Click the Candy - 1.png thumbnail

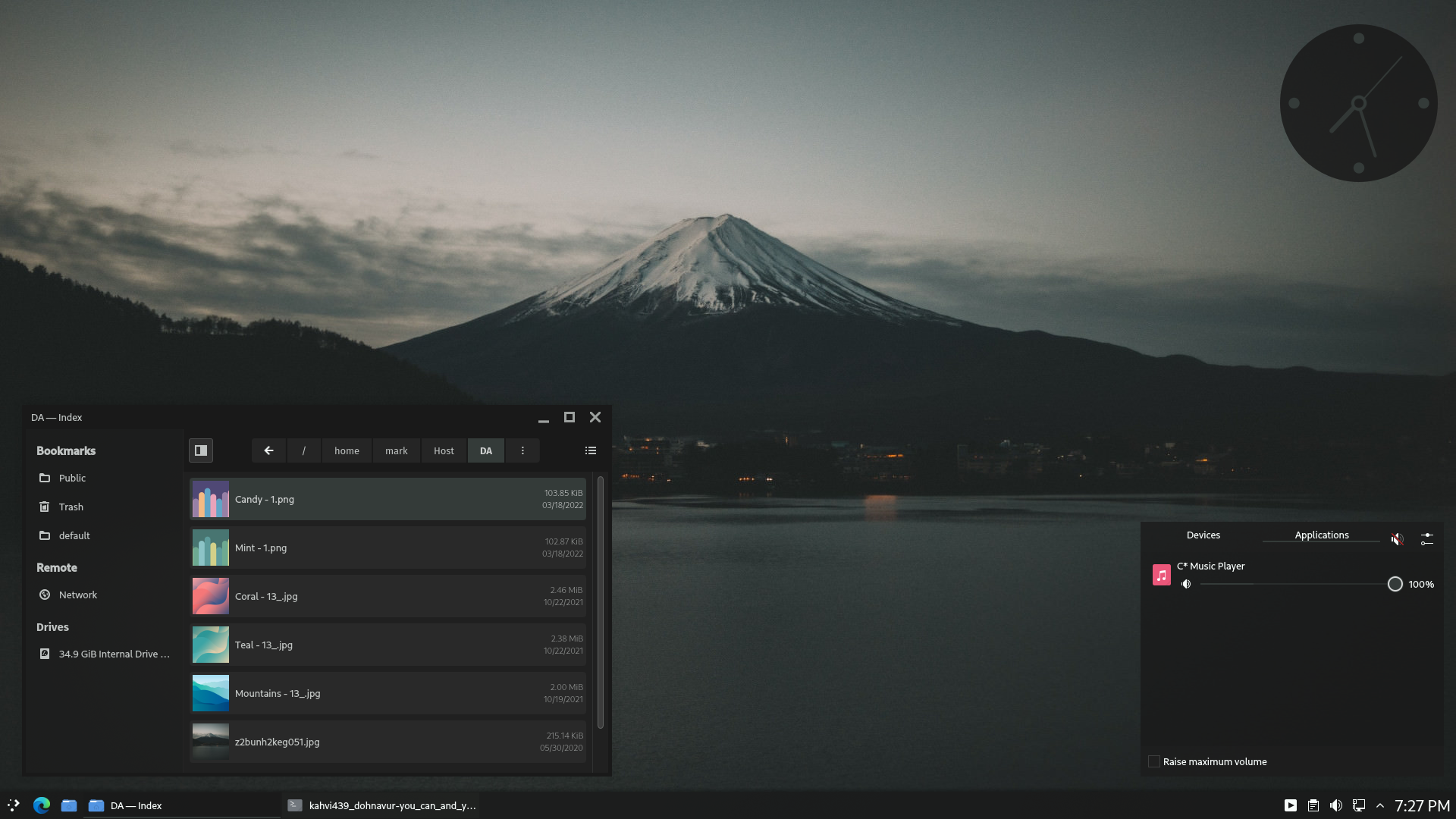[x=211, y=499]
